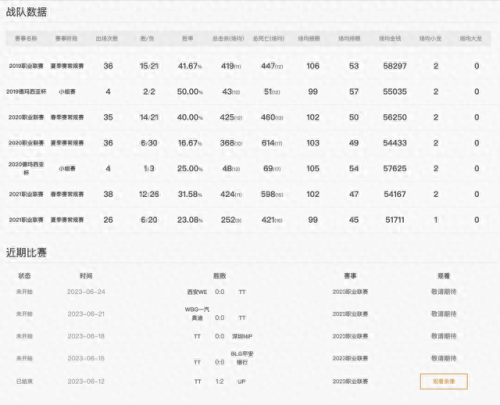The width and height of the screenshot is (500, 405).
Task: Click match date 2023-06-21
Action: (x=86, y=314)
